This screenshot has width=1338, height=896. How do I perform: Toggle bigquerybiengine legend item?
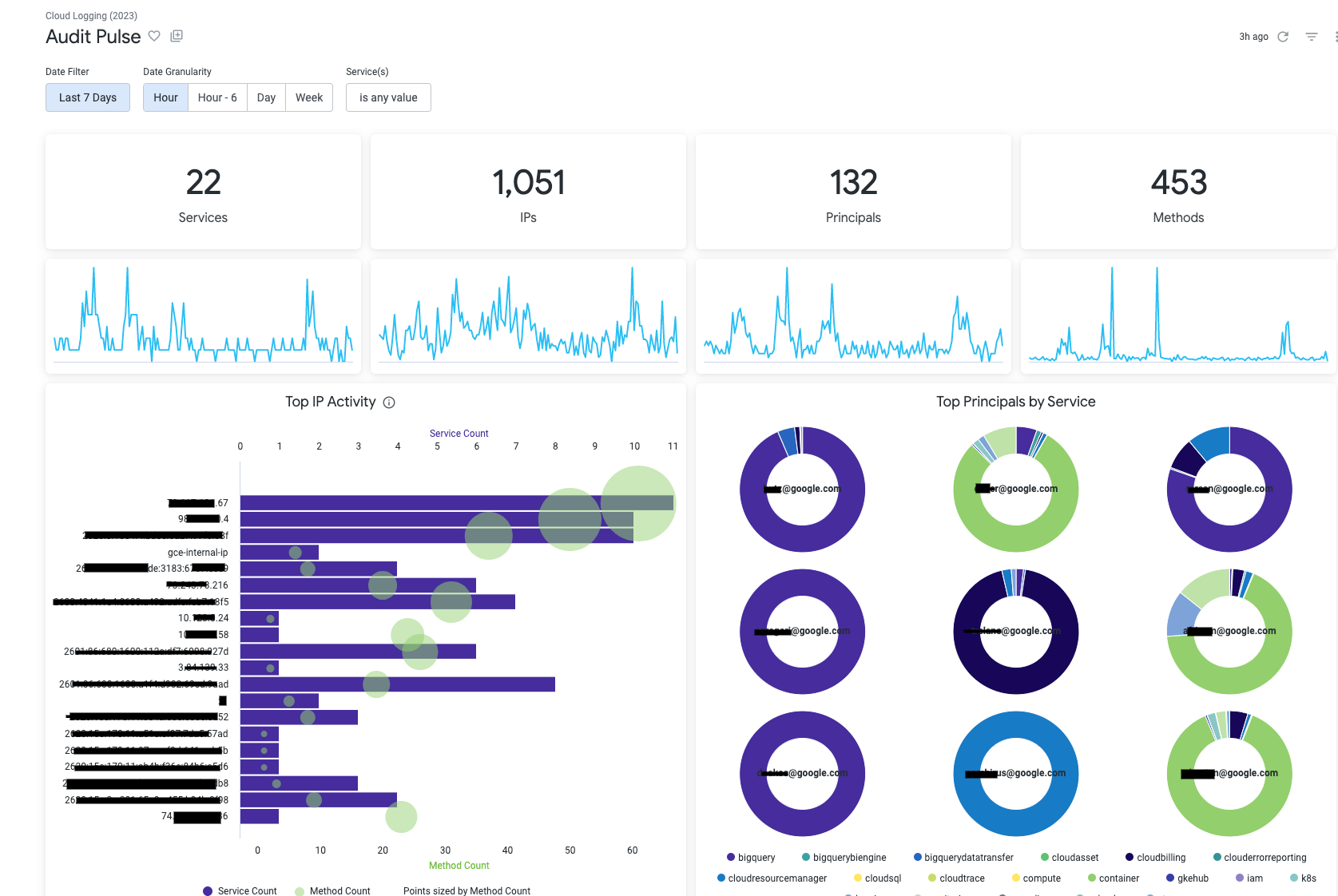click(x=844, y=858)
